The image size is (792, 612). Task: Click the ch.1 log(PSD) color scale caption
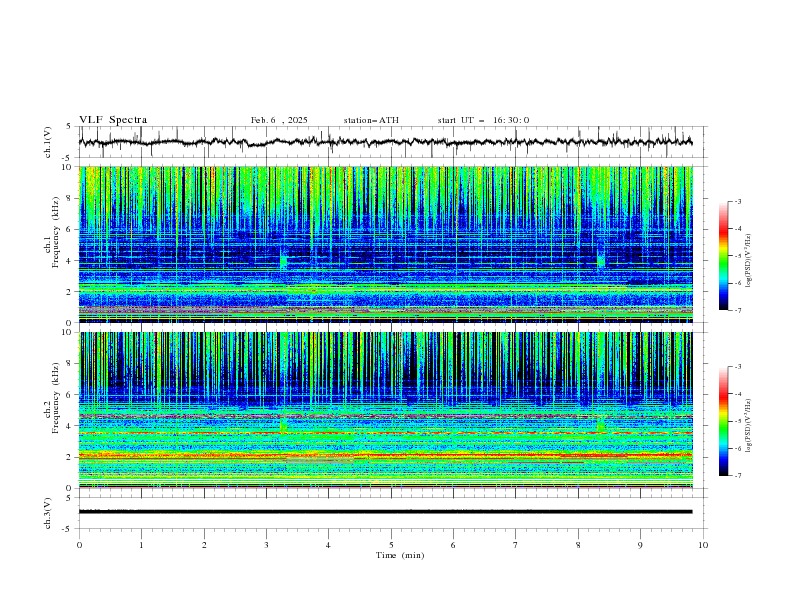749,261
